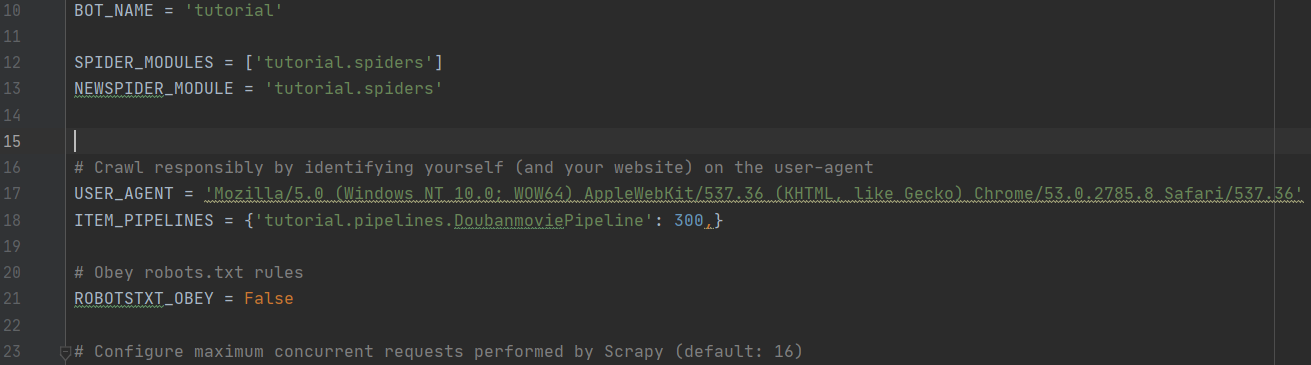Click gutter line number 21
Viewport: 1311px width, 365px height.
point(12,298)
